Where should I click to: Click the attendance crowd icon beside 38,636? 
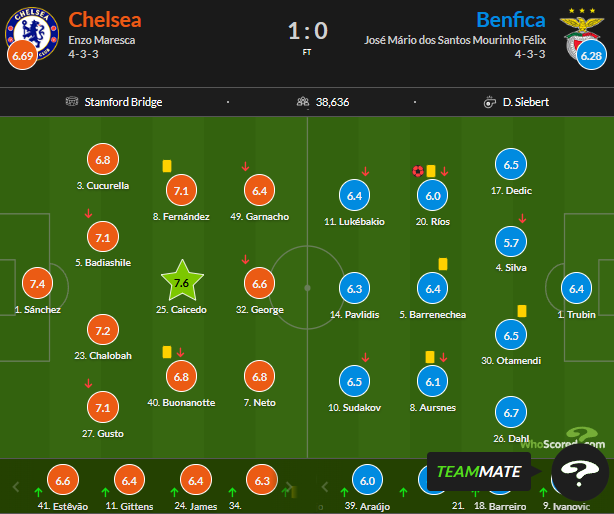coord(302,102)
